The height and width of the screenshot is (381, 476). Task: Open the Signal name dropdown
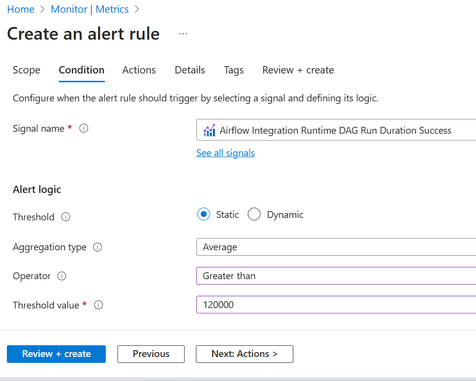click(x=336, y=130)
